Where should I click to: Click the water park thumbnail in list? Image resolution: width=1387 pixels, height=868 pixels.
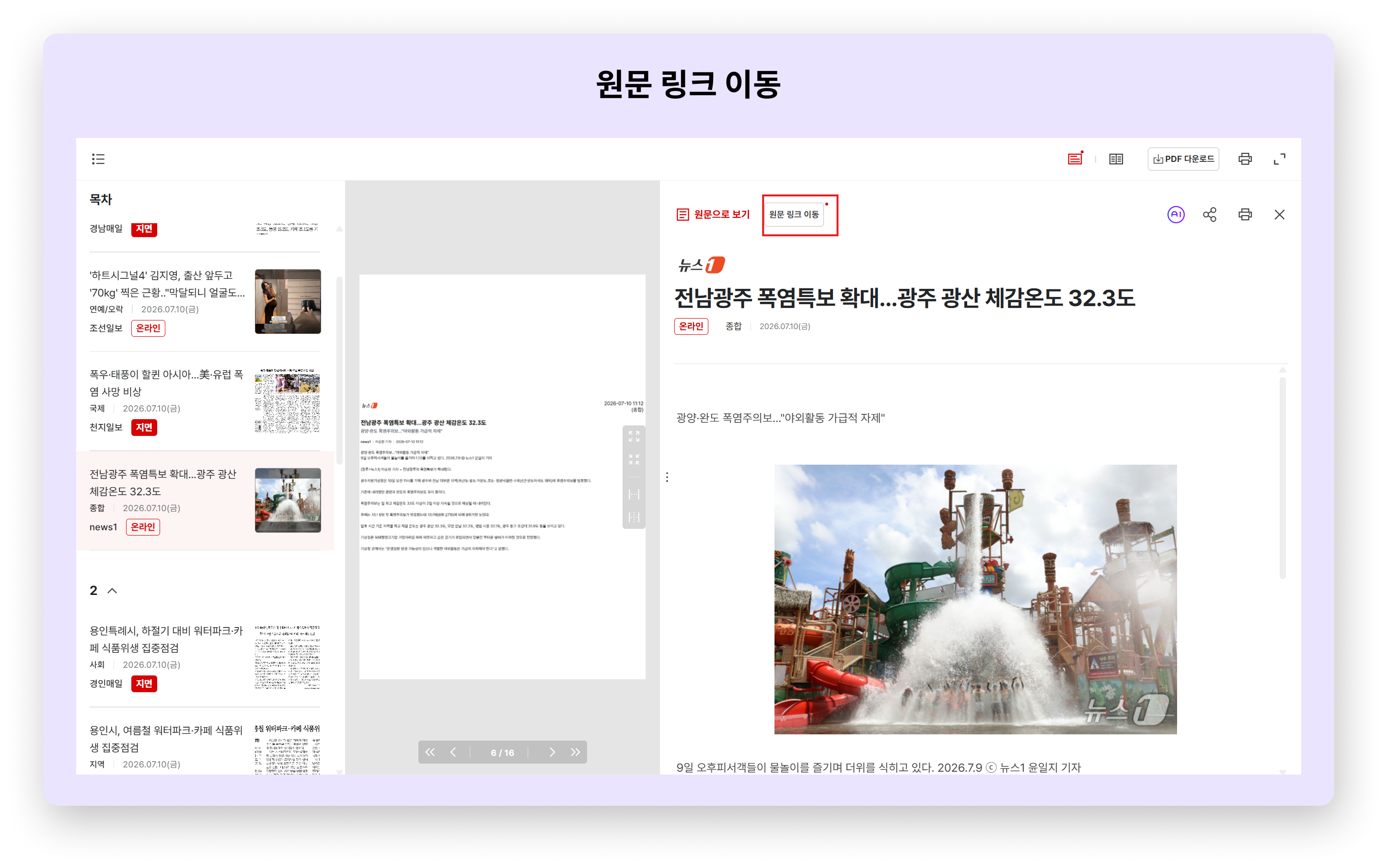point(288,500)
